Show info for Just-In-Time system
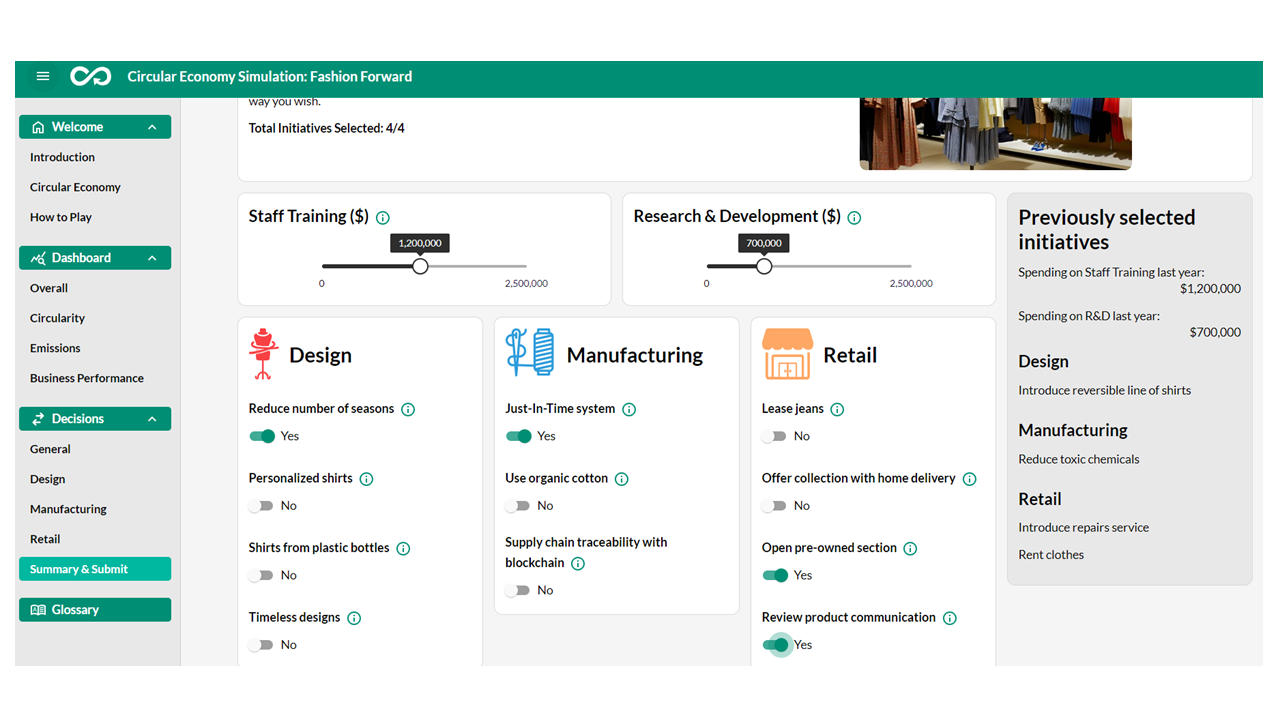Image resolution: width=1280 pixels, height=720 pixels. pos(629,409)
